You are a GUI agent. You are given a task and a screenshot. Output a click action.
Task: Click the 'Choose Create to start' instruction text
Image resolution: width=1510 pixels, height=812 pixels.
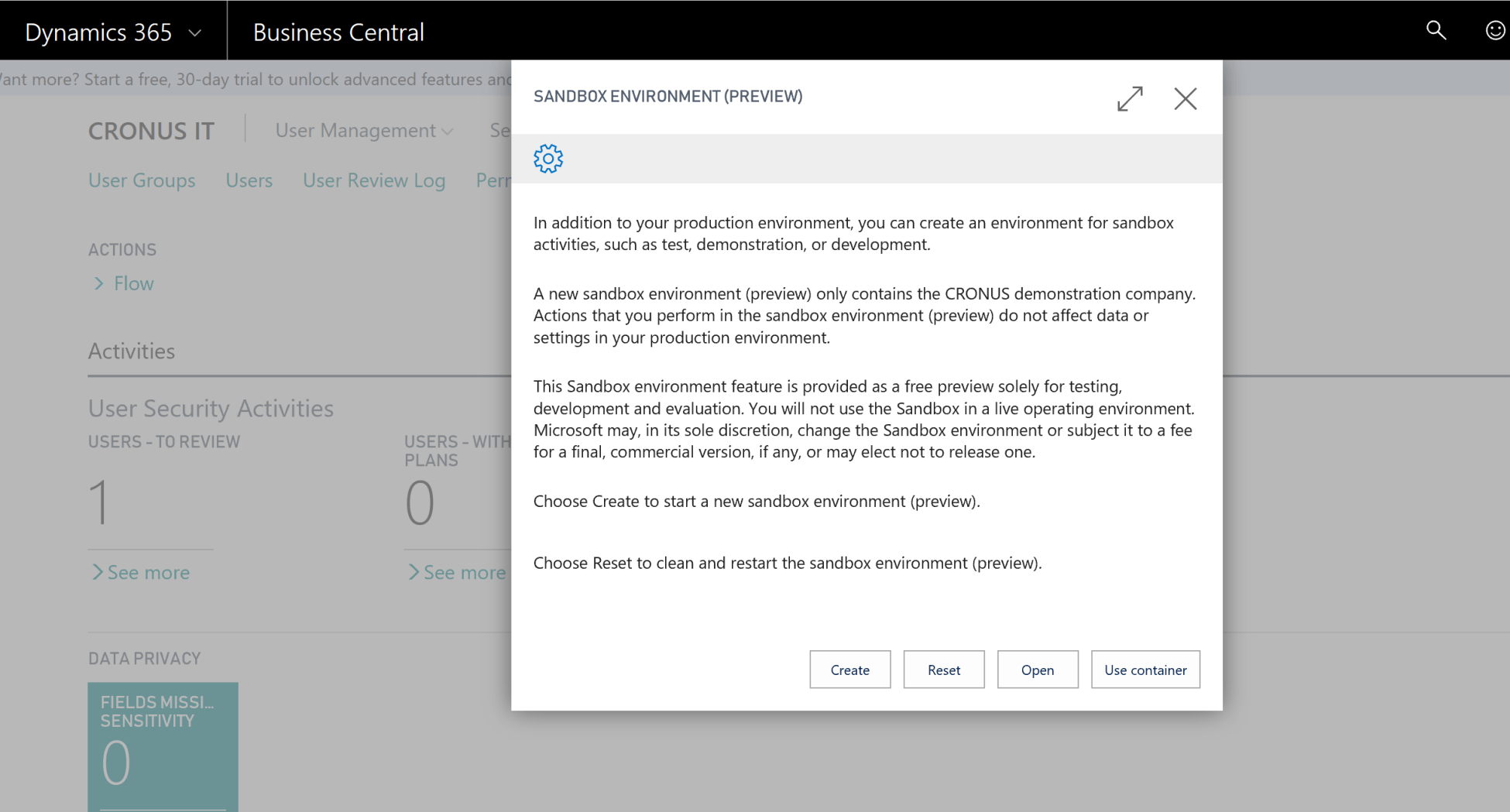pyautogui.click(x=757, y=501)
